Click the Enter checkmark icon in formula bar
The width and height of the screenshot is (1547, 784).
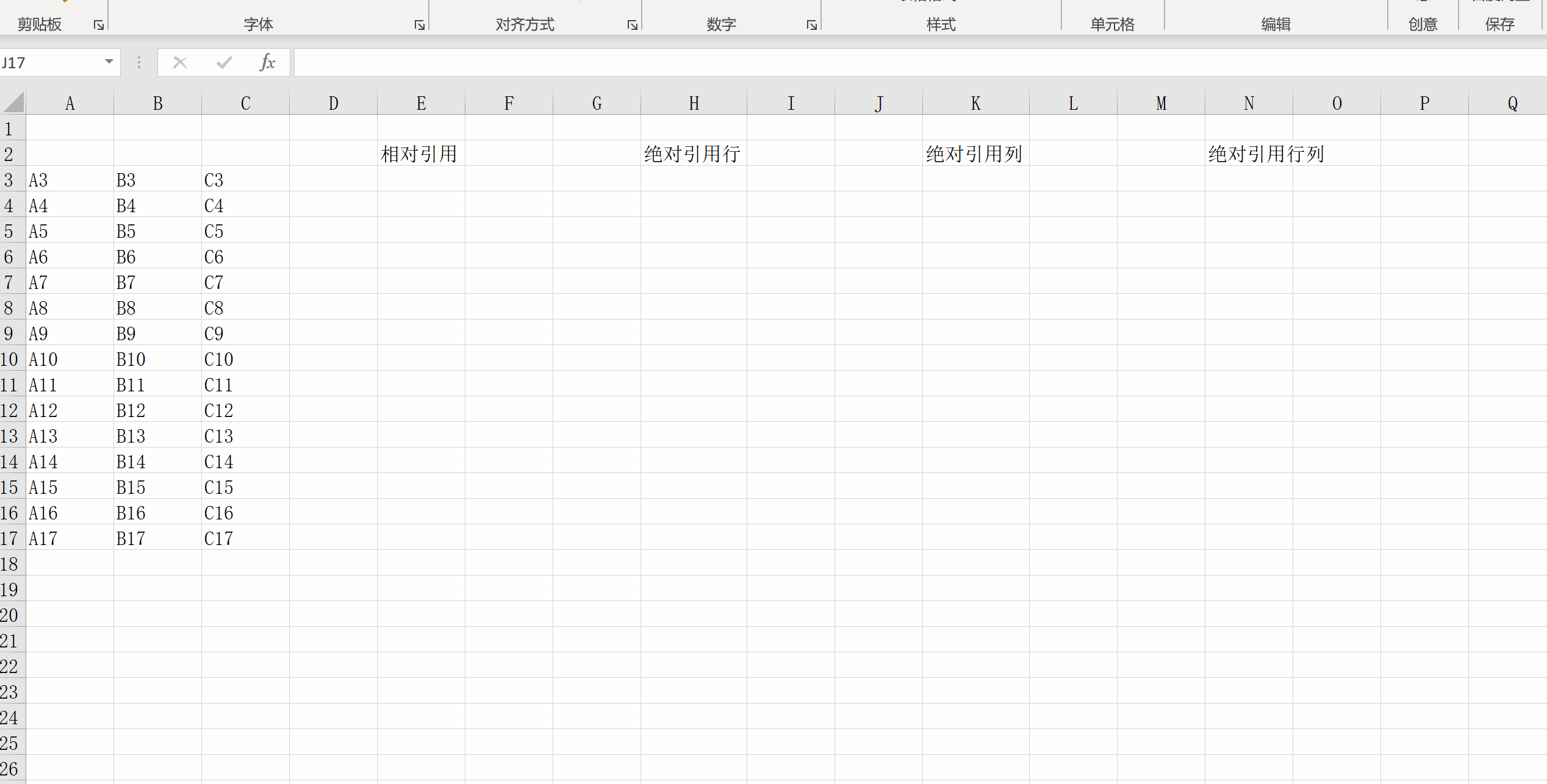click(224, 62)
